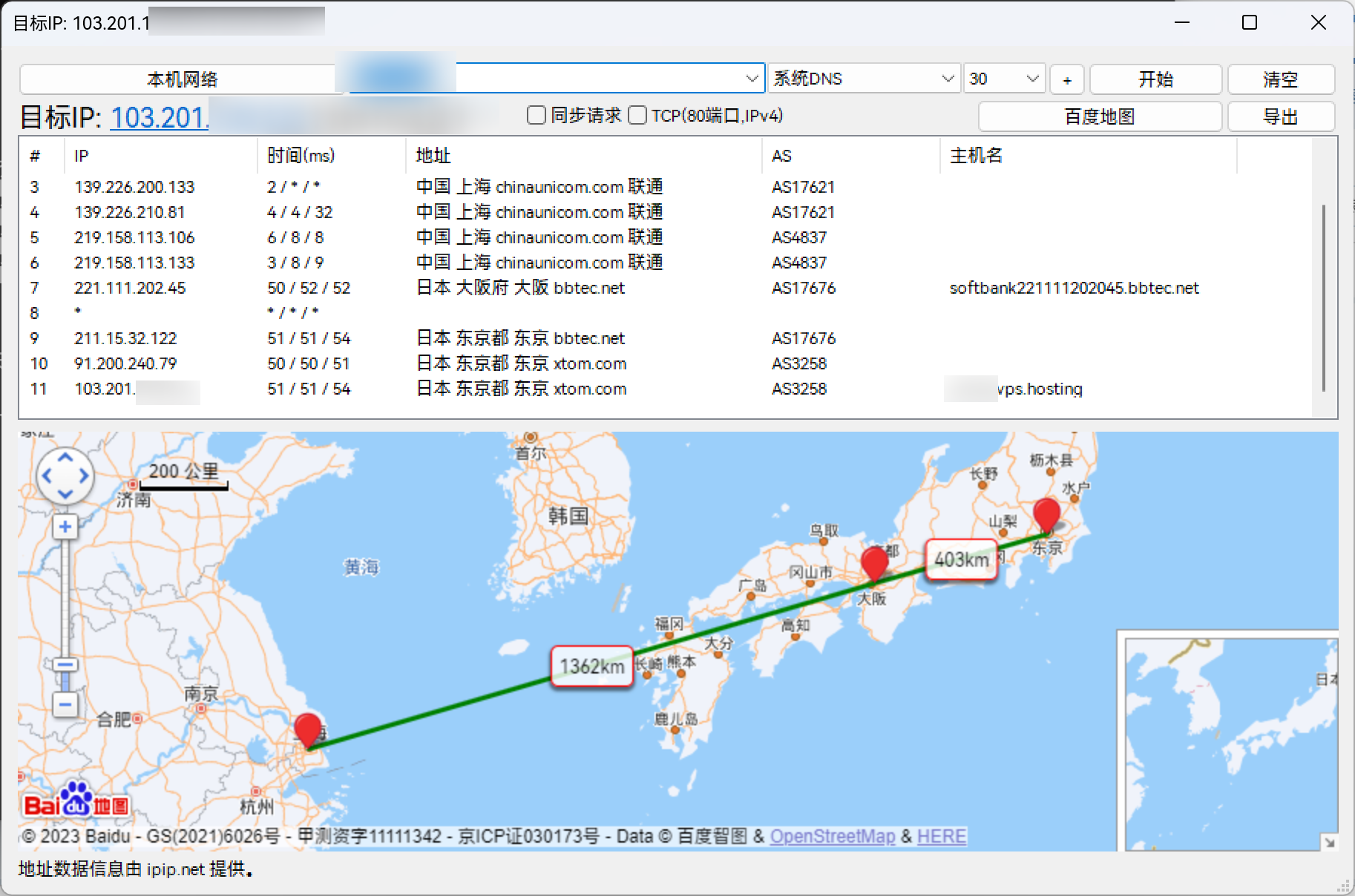Click the 主机名 column header
Viewport: 1355px width, 896px height.
tap(976, 156)
